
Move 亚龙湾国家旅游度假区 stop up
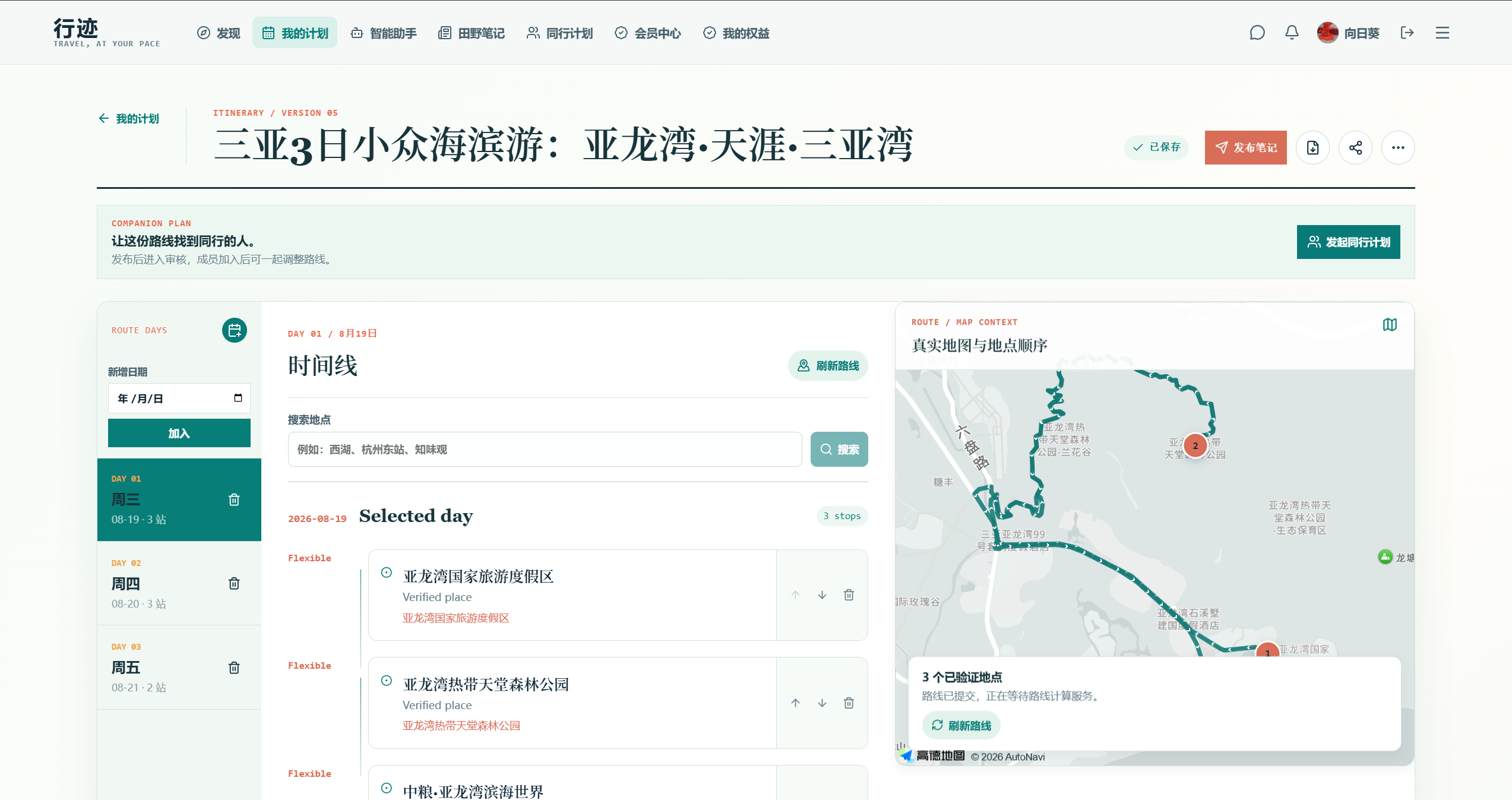pyautogui.click(x=795, y=595)
